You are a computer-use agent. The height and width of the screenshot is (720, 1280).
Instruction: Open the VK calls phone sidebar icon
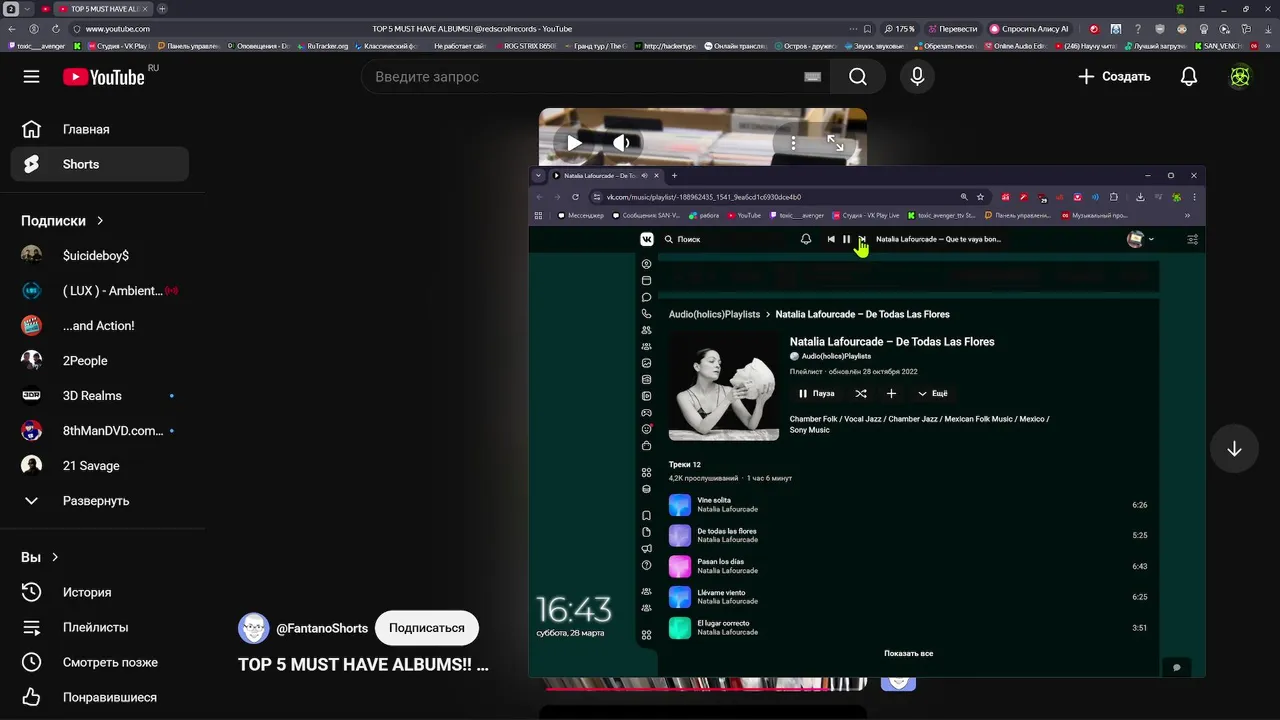pos(646,313)
